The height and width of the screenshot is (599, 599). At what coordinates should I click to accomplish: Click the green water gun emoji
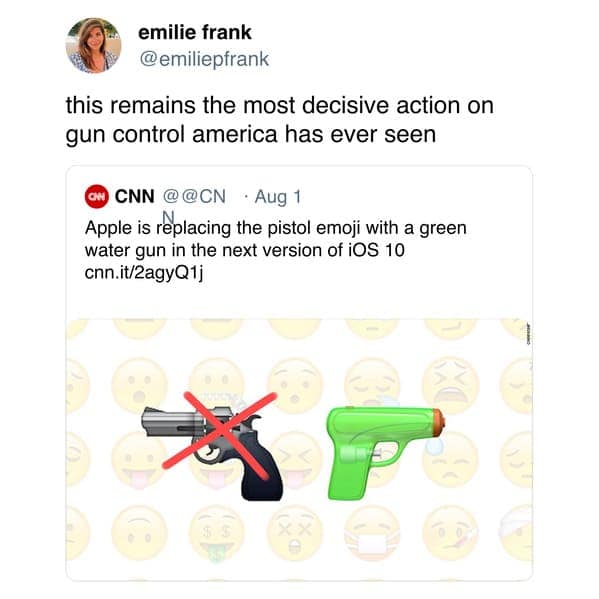[385, 453]
